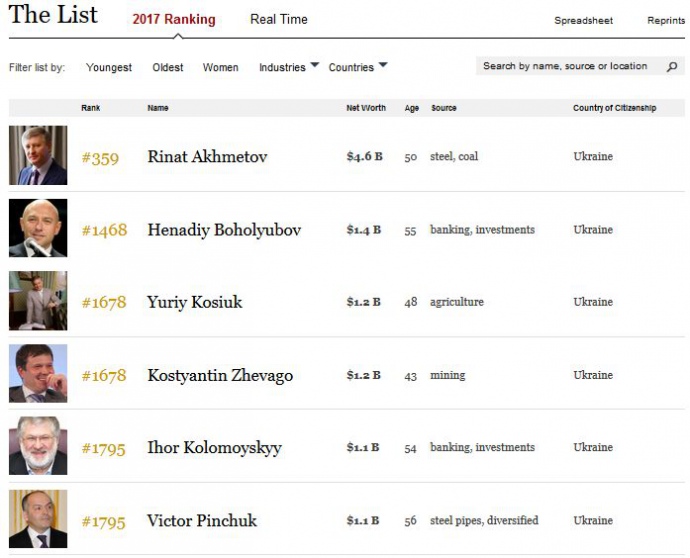Filter list by Youngest

click(109, 68)
